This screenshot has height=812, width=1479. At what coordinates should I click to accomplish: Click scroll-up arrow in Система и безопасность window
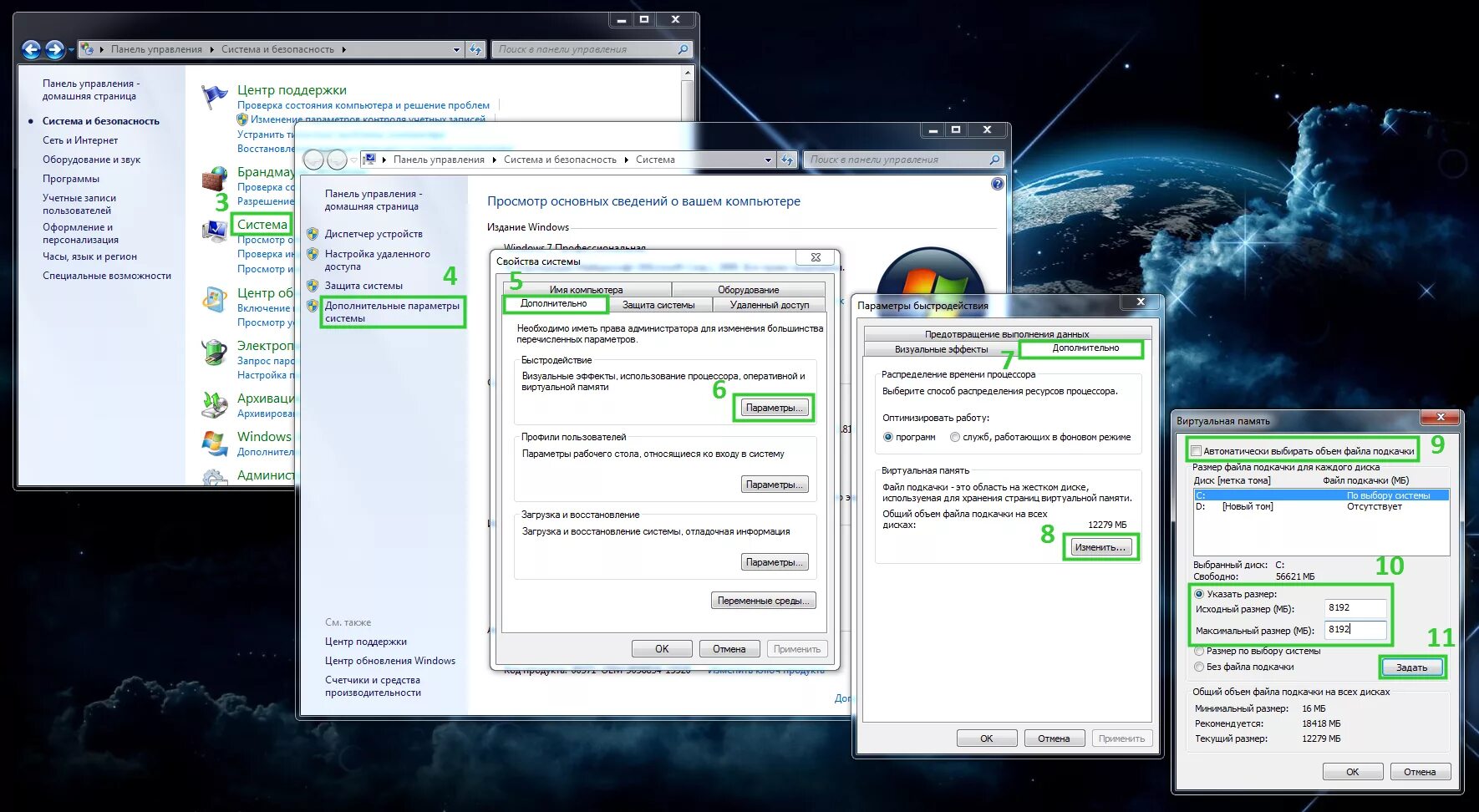[688, 74]
